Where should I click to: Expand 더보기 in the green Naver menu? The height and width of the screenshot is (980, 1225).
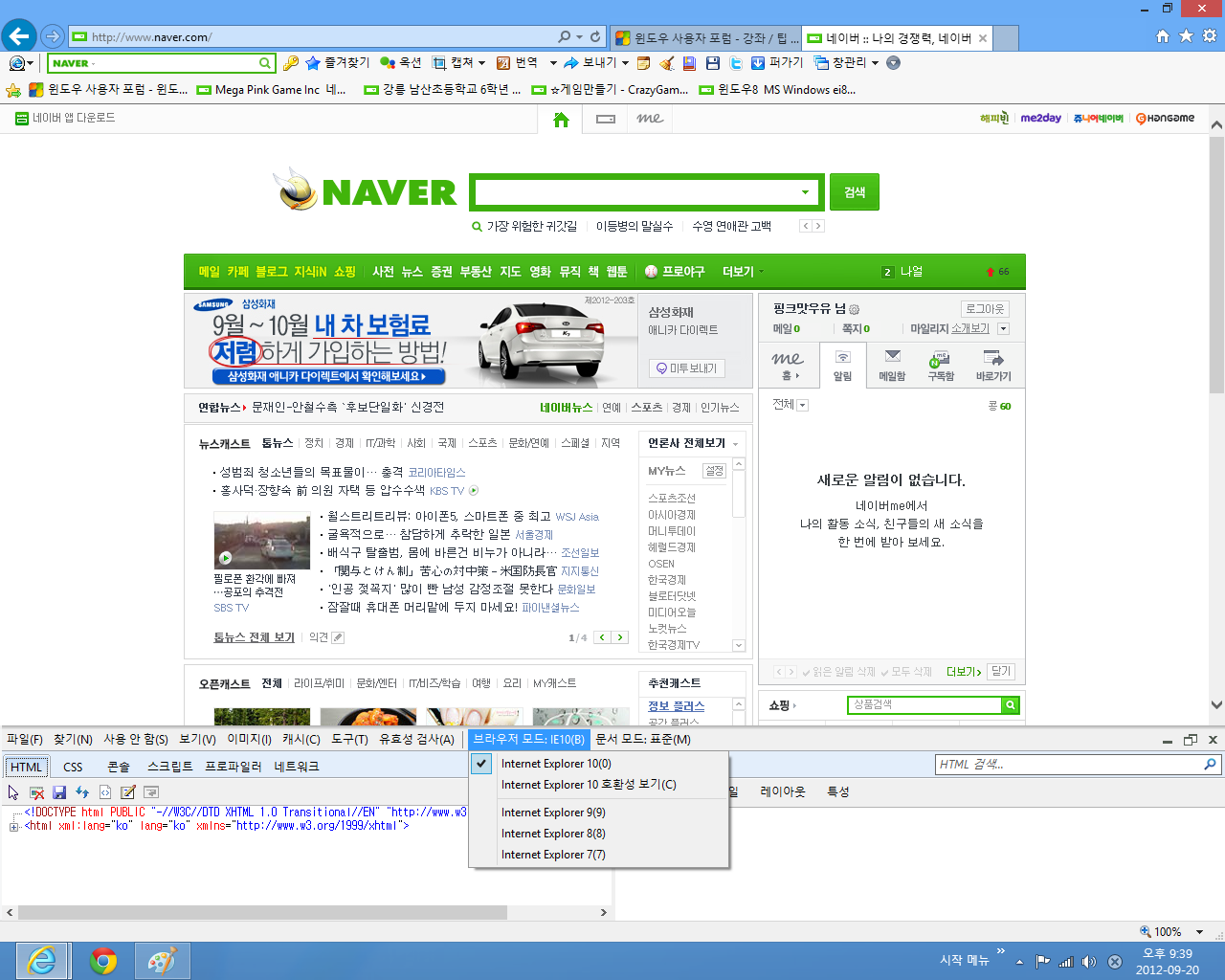tap(743, 272)
